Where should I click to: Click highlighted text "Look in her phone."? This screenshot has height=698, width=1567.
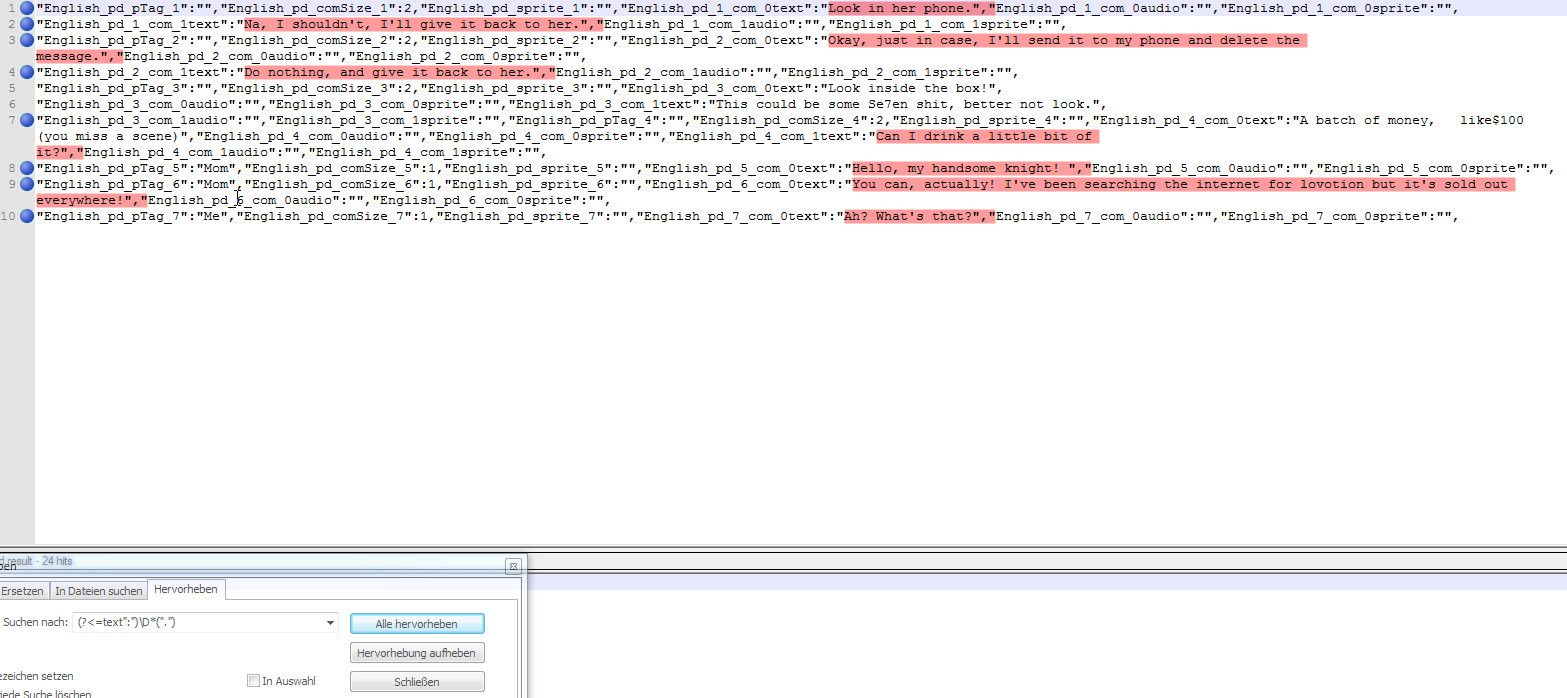click(x=902, y=8)
